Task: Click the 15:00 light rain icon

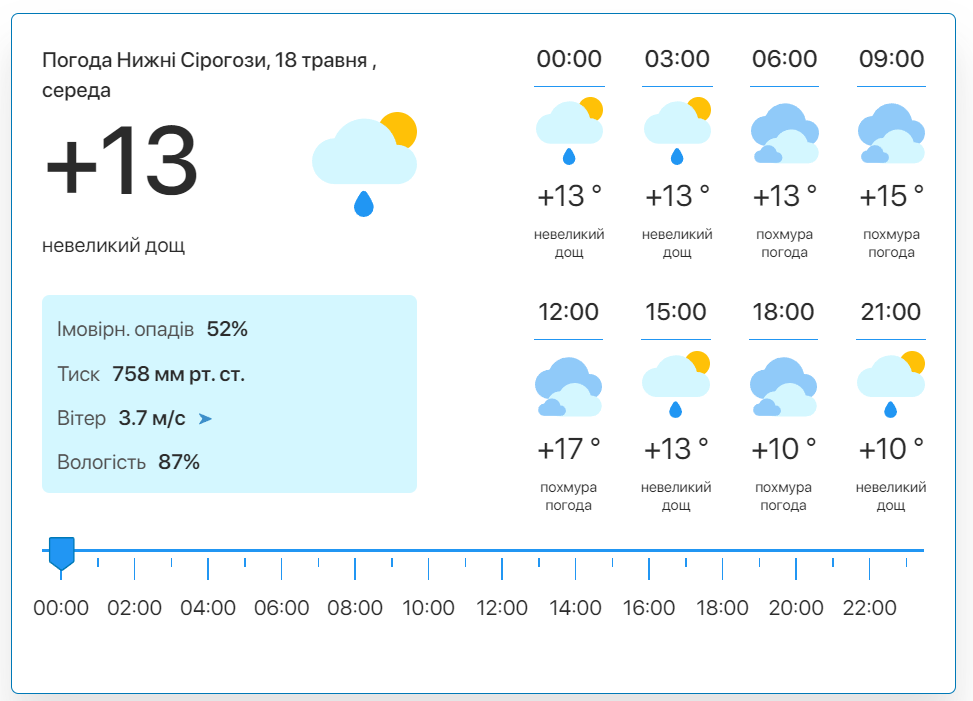Action: 676,384
